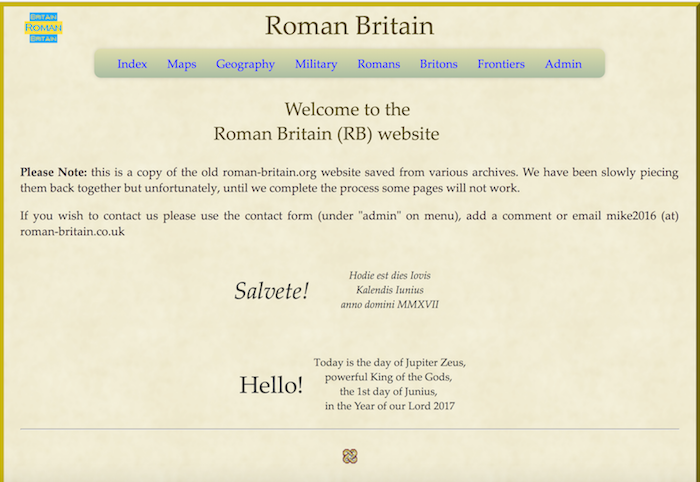Image resolution: width=700 pixels, height=482 pixels.
Task: Click the 'Roman Britain (RB) website' heading line
Action: coord(327,133)
